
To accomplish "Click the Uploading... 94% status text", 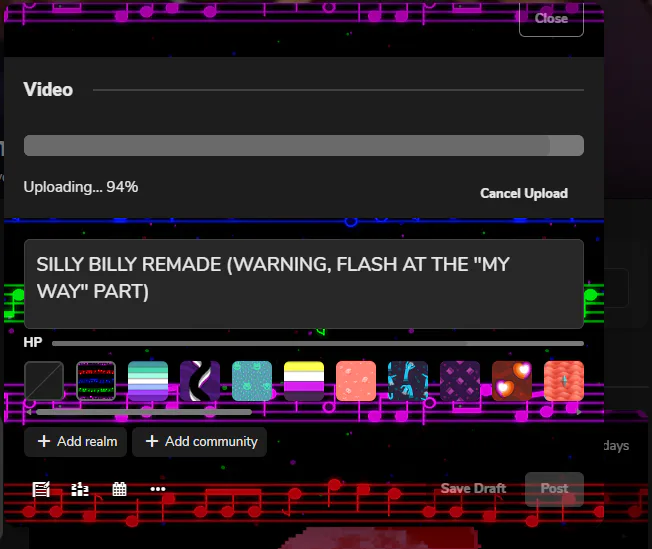I will pyautogui.click(x=81, y=187).
